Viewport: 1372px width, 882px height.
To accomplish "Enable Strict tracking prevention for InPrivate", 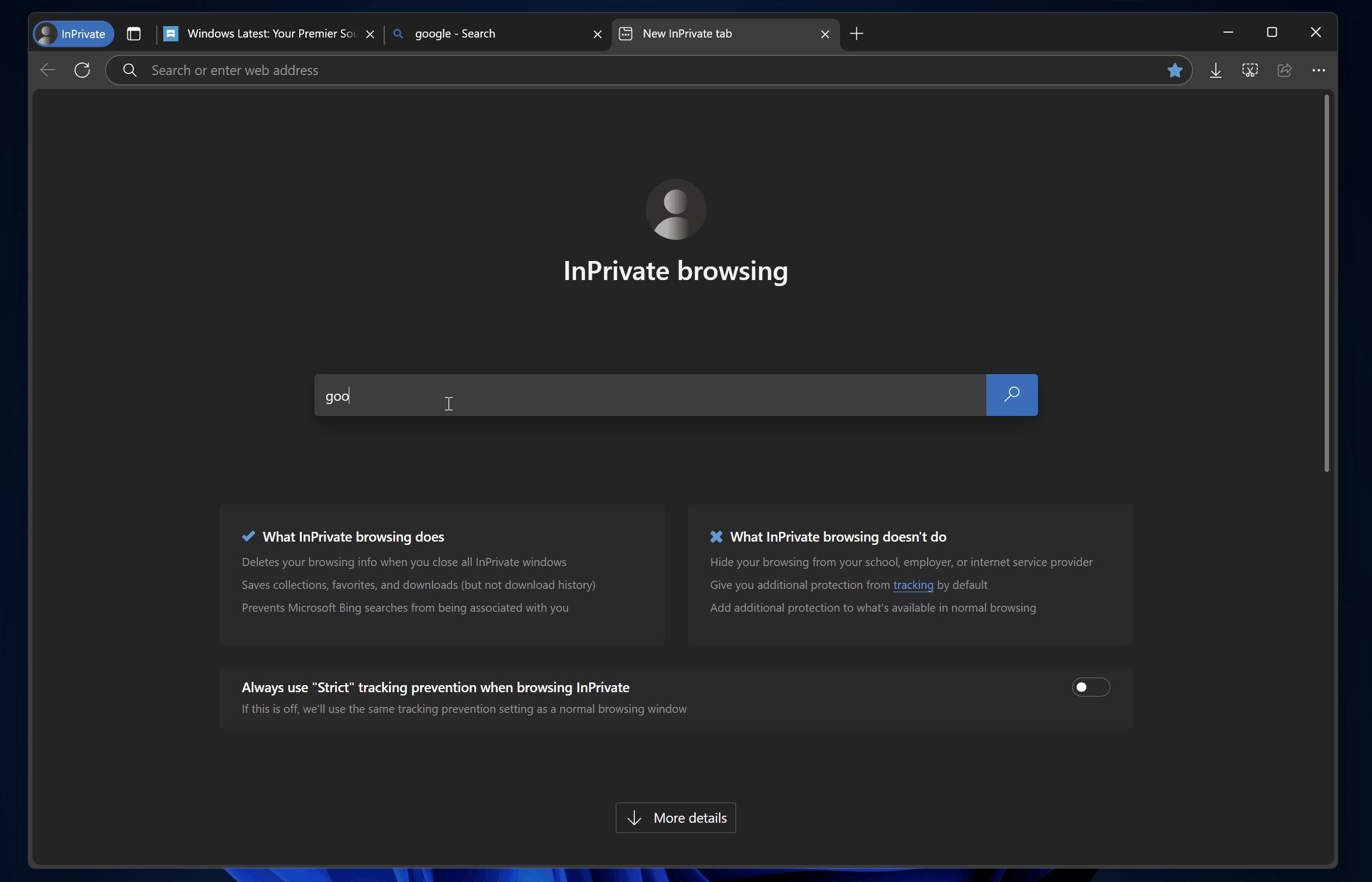I will (x=1090, y=687).
